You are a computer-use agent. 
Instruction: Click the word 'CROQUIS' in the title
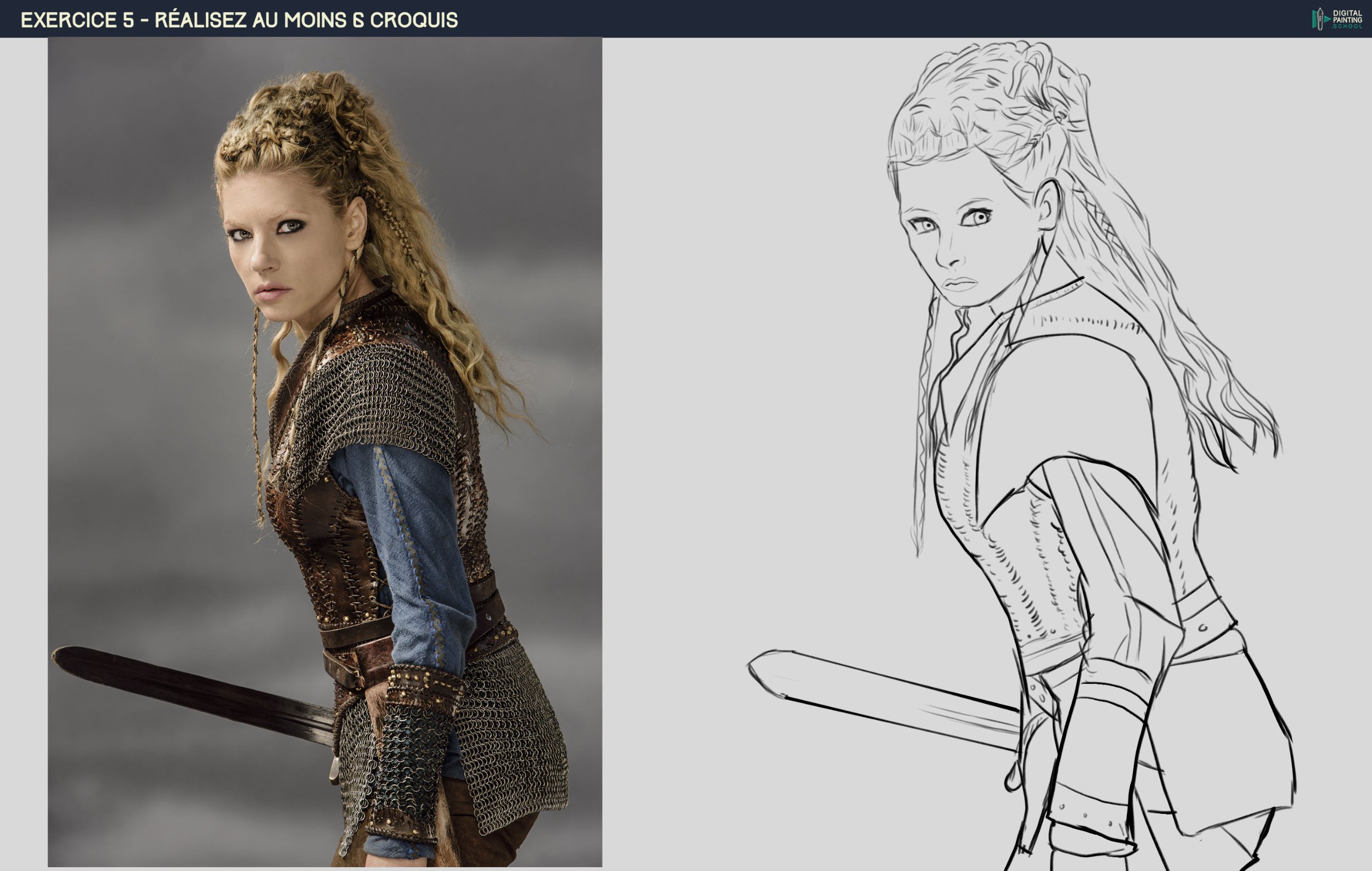[x=414, y=20]
